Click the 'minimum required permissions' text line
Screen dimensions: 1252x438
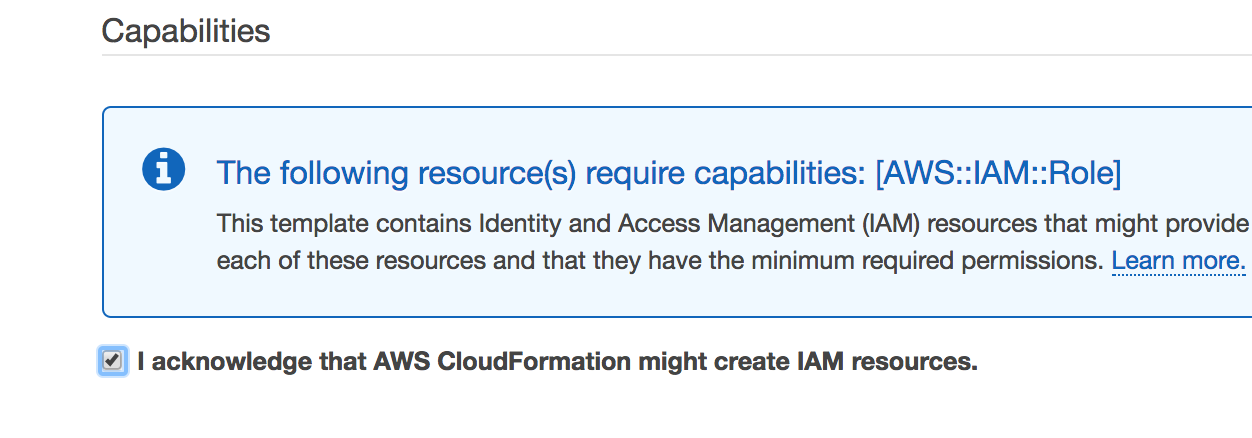pyautogui.click(x=660, y=262)
